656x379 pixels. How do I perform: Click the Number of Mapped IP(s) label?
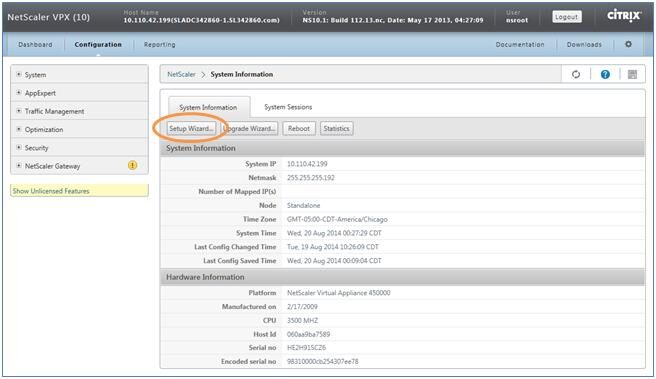pos(237,192)
